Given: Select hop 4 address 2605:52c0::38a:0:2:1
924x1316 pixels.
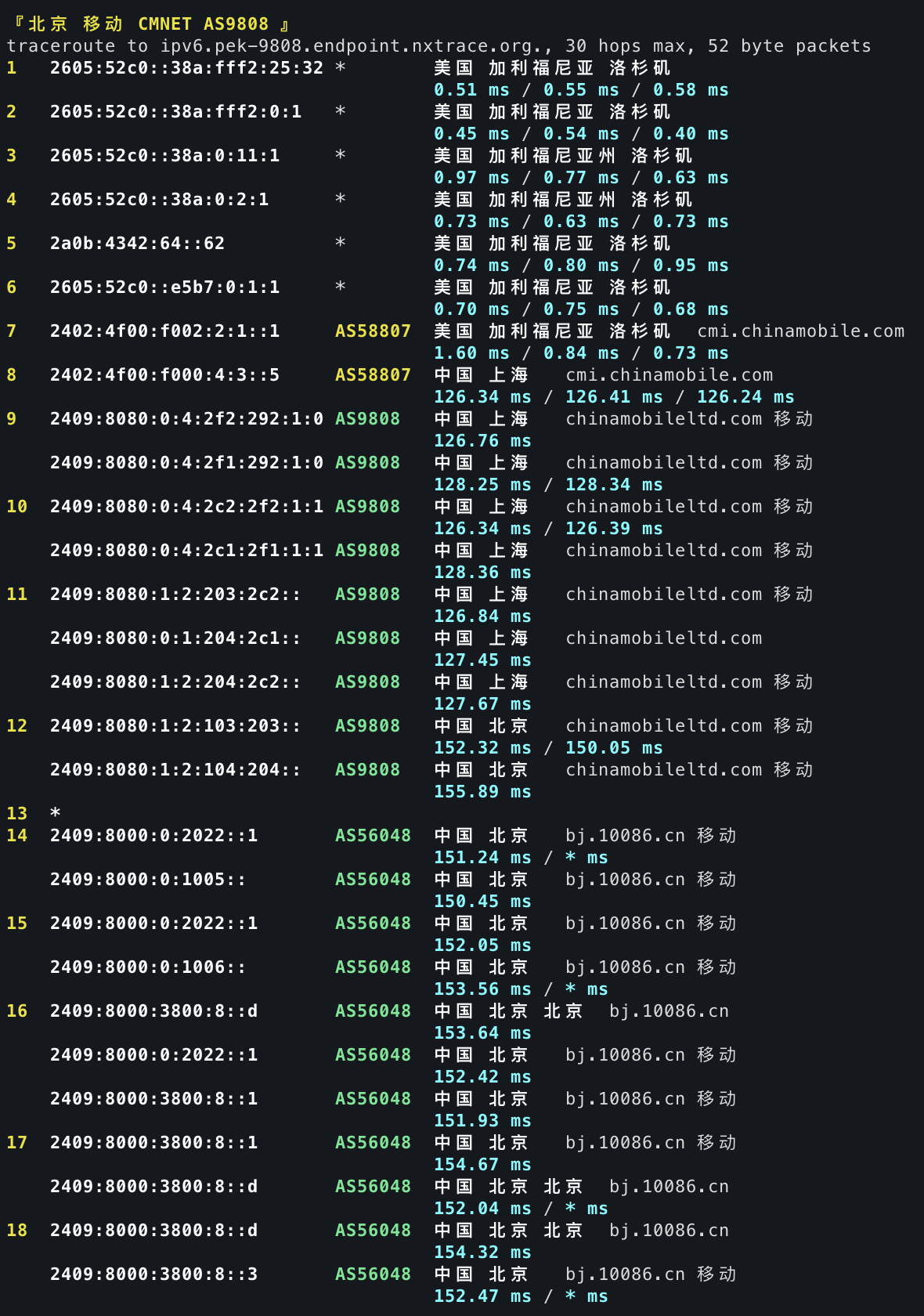Looking at the screenshot, I should click(x=159, y=200).
